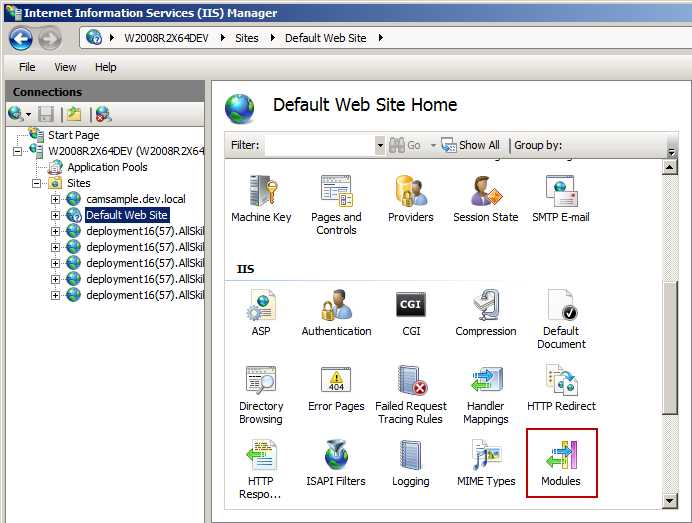Click the feature list scrollbar thumb
Screen dimensions: 692x523
click(670, 347)
